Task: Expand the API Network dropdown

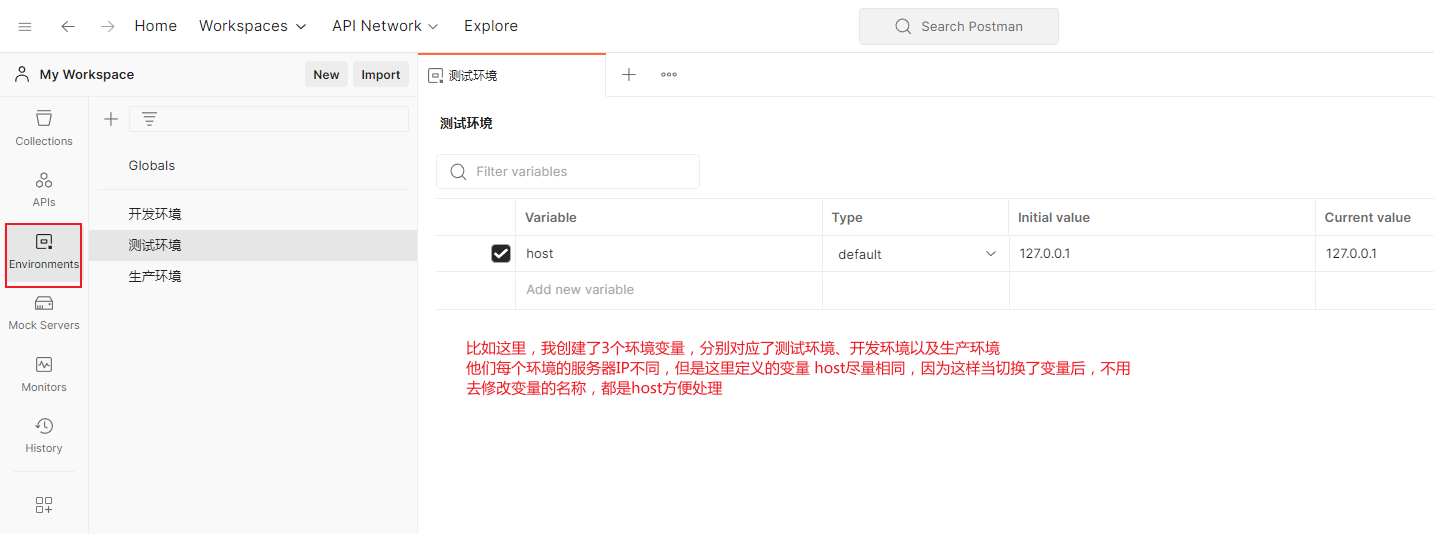Action: tap(385, 26)
